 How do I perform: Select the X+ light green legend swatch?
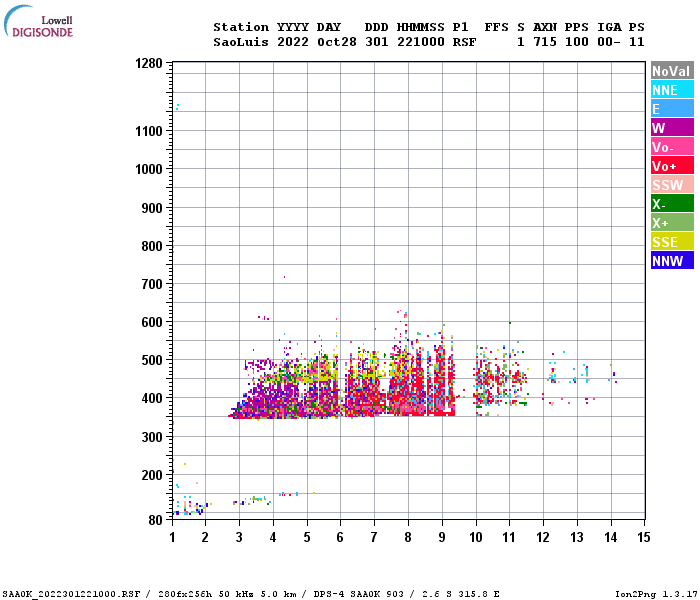click(x=672, y=223)
